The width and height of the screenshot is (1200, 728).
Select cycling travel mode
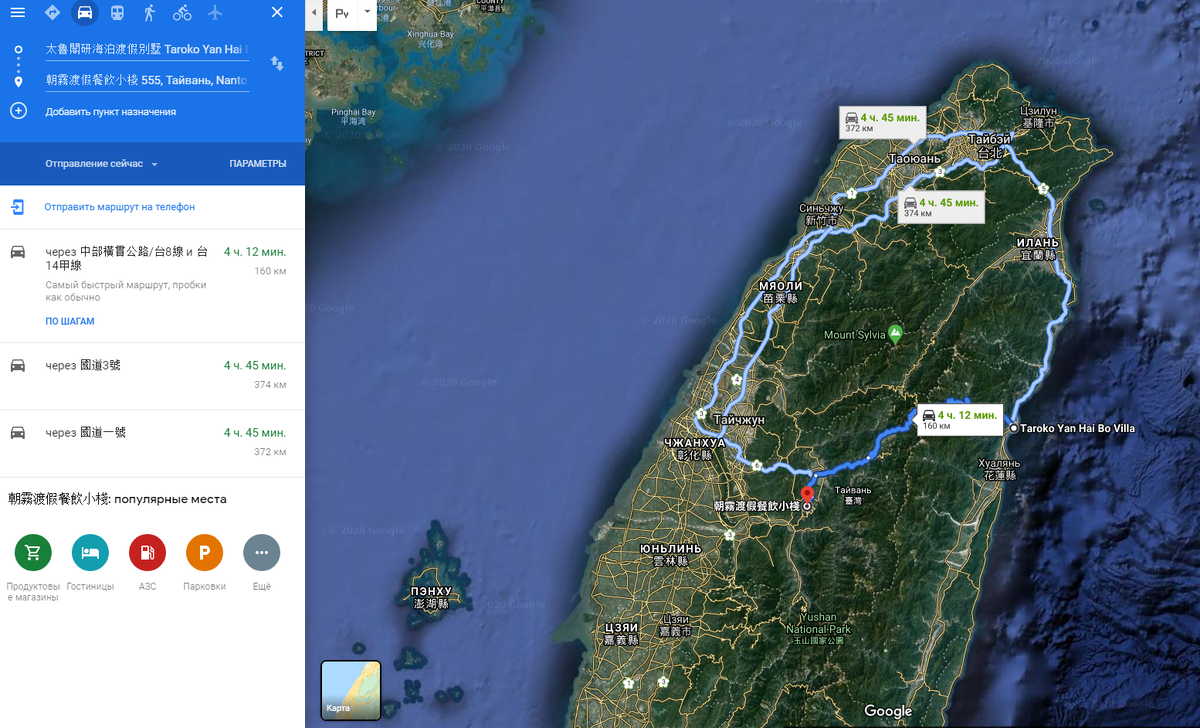182,12
